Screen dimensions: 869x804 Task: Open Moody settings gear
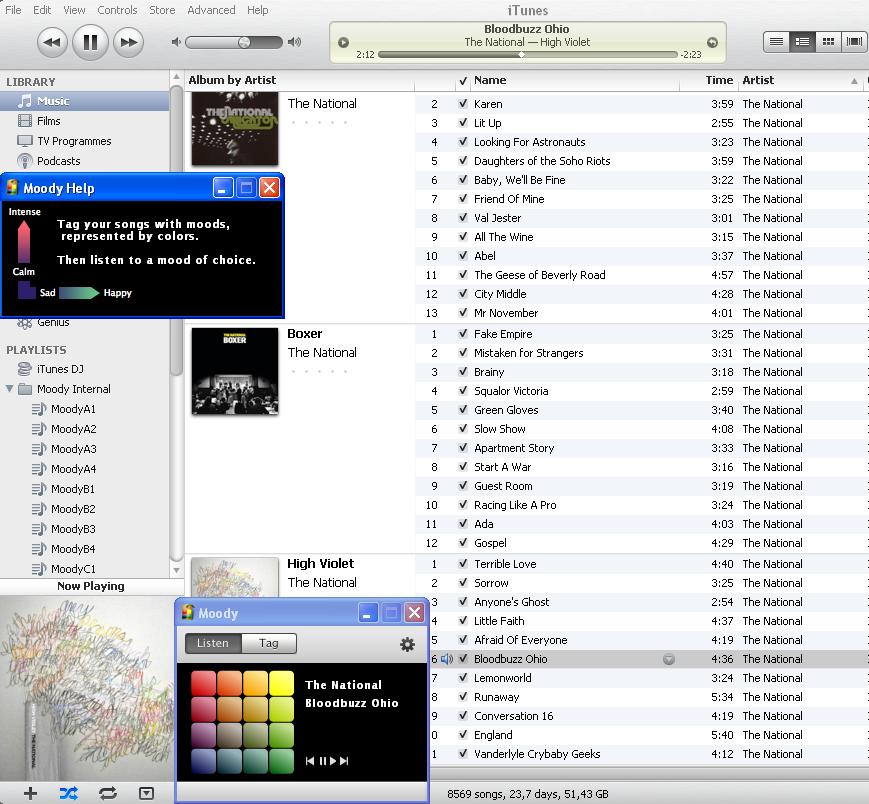click(x=407, y=644)
